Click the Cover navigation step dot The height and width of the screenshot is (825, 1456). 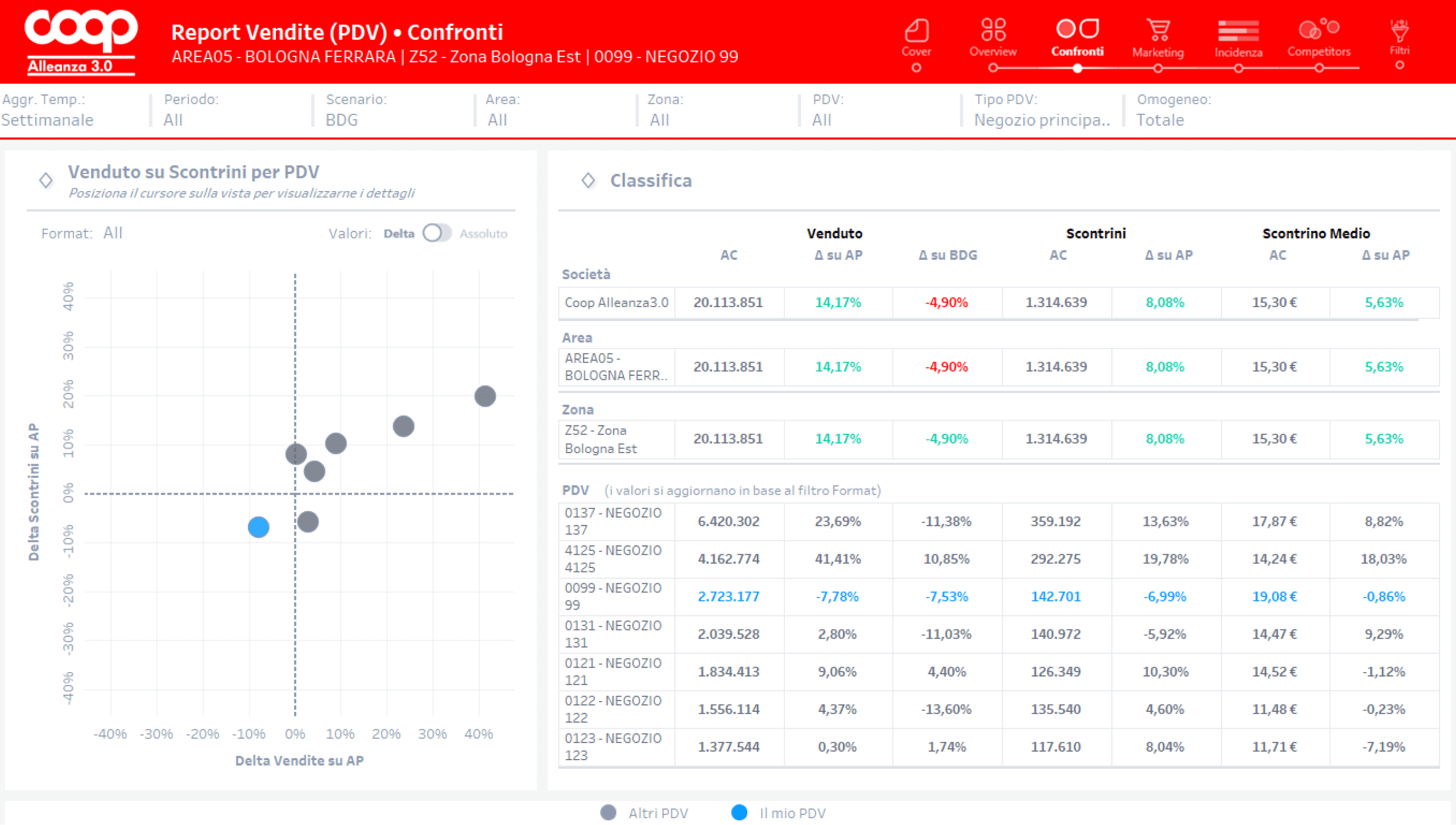point(916,68)
